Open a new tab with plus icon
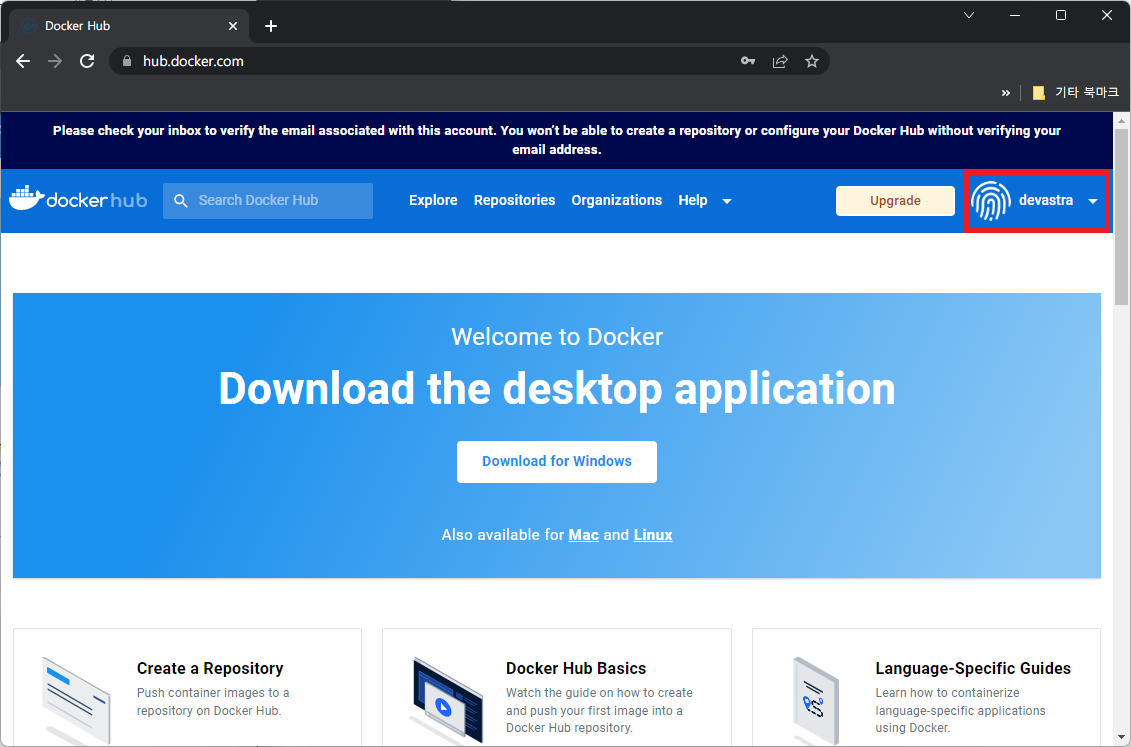 coord(270,26)
